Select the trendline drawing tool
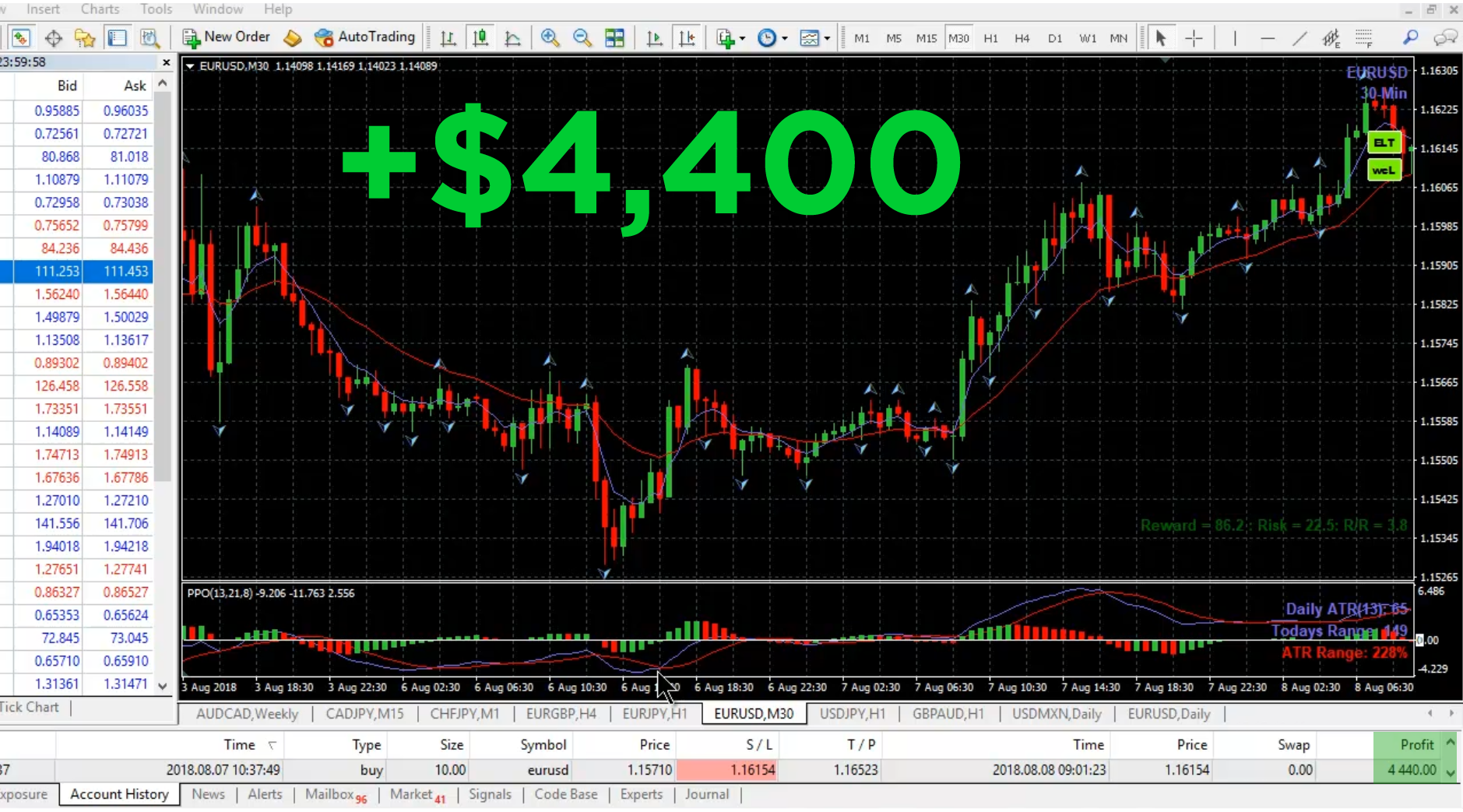Image resolution: width=1463 pixels, height=812 pixels. point(1299,37)
